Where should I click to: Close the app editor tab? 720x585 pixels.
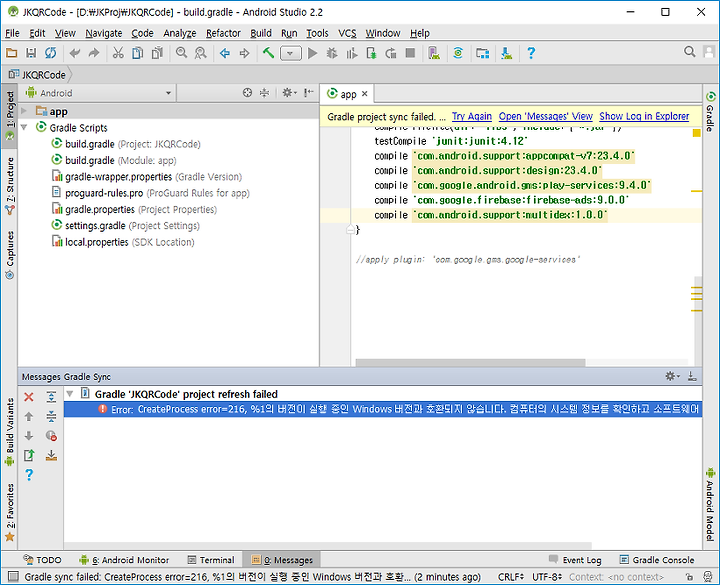(x=365, y=94)
